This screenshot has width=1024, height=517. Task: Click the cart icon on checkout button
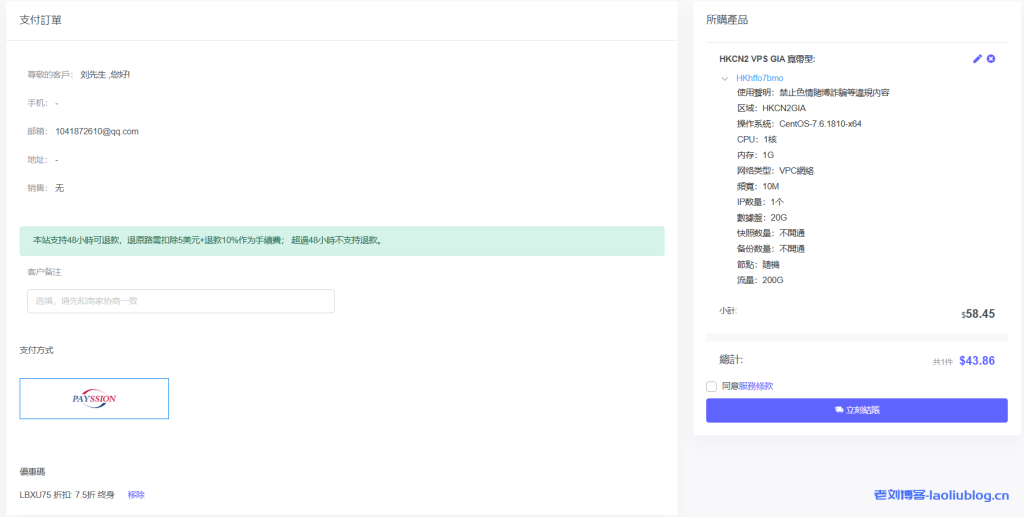coord(838,410)
